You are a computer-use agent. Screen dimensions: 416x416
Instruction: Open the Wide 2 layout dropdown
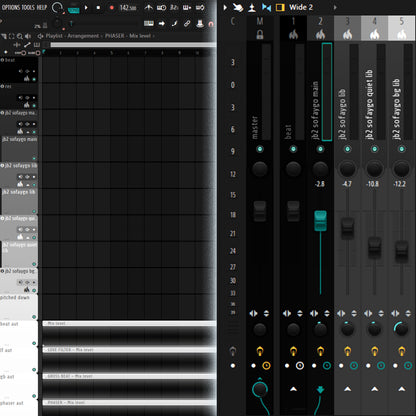pyautogui.click(x=301, y=7)
